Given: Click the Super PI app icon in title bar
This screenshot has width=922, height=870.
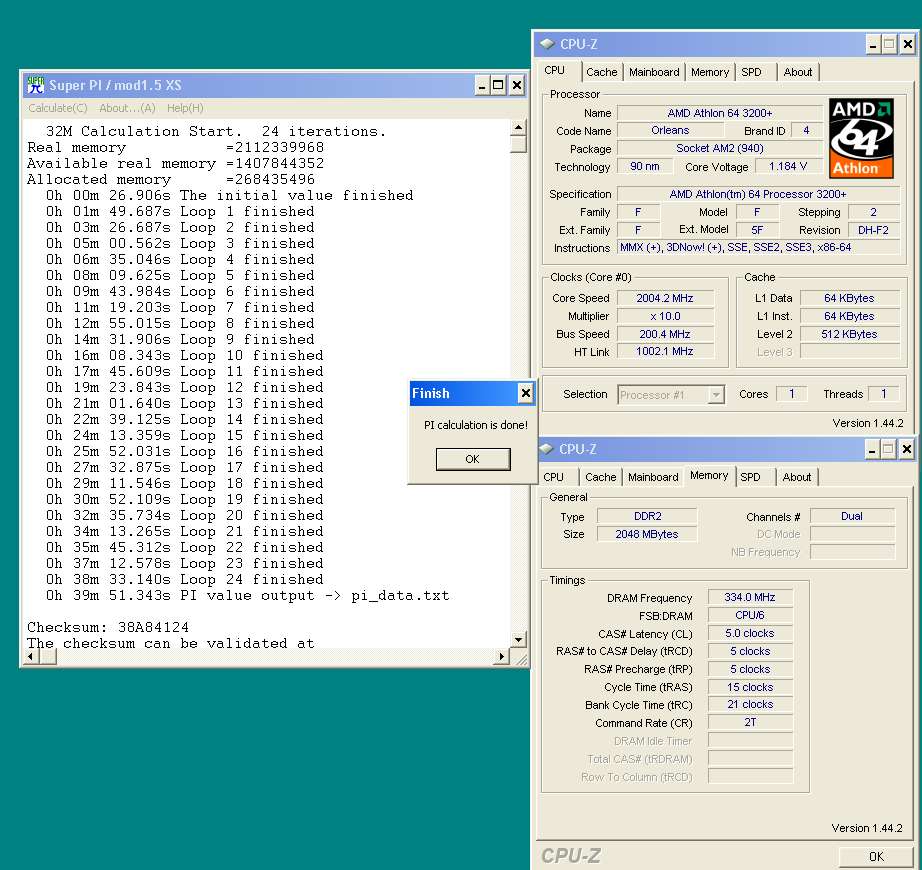Looking at the screenshot, I should (35, 85).
